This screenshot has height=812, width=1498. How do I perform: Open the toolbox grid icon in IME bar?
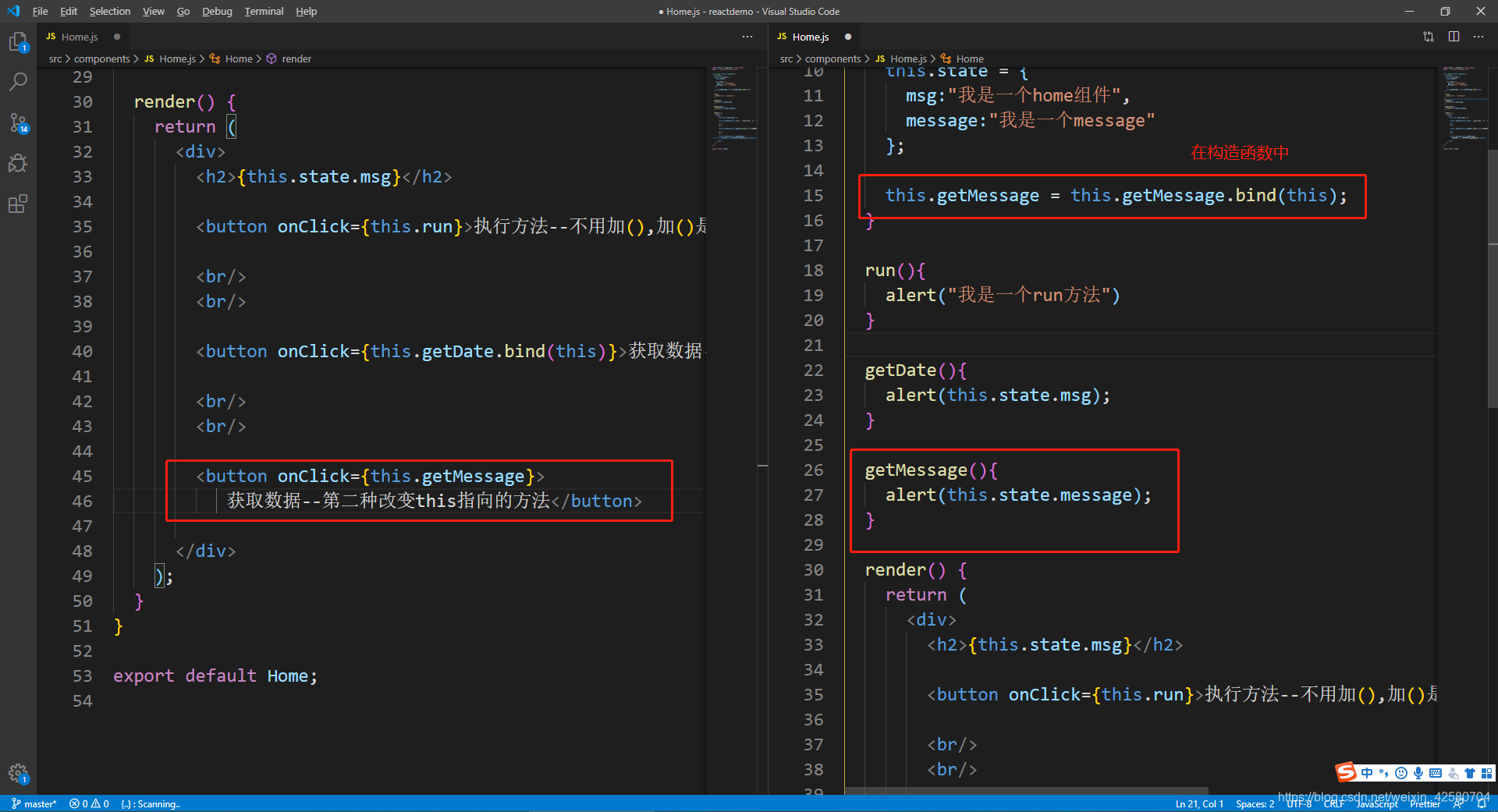pyautogui.click(x=1486, y=773)
